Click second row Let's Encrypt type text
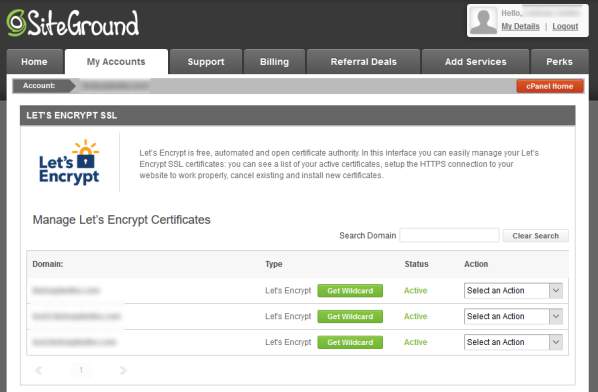 pyautogui.click(x=288, y=316)
